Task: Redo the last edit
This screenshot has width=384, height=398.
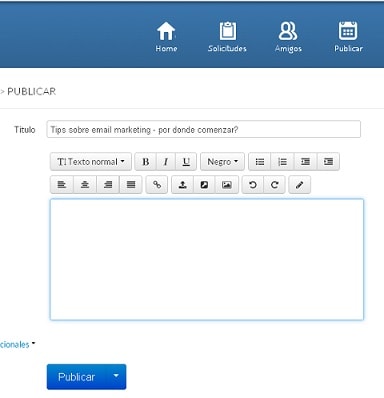Action: tap(275, 185)
